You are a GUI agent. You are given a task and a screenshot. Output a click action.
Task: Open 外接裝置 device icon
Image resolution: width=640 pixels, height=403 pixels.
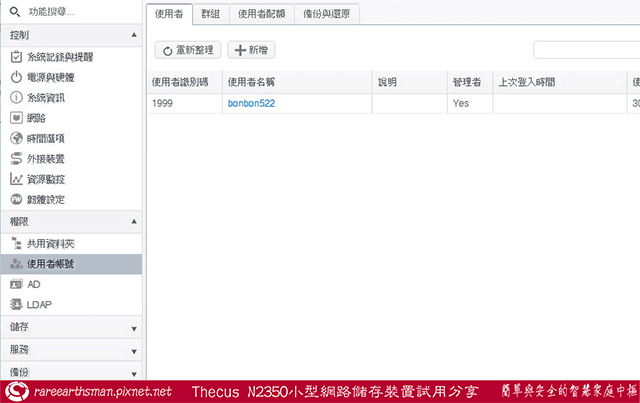[x=16, y=159]
